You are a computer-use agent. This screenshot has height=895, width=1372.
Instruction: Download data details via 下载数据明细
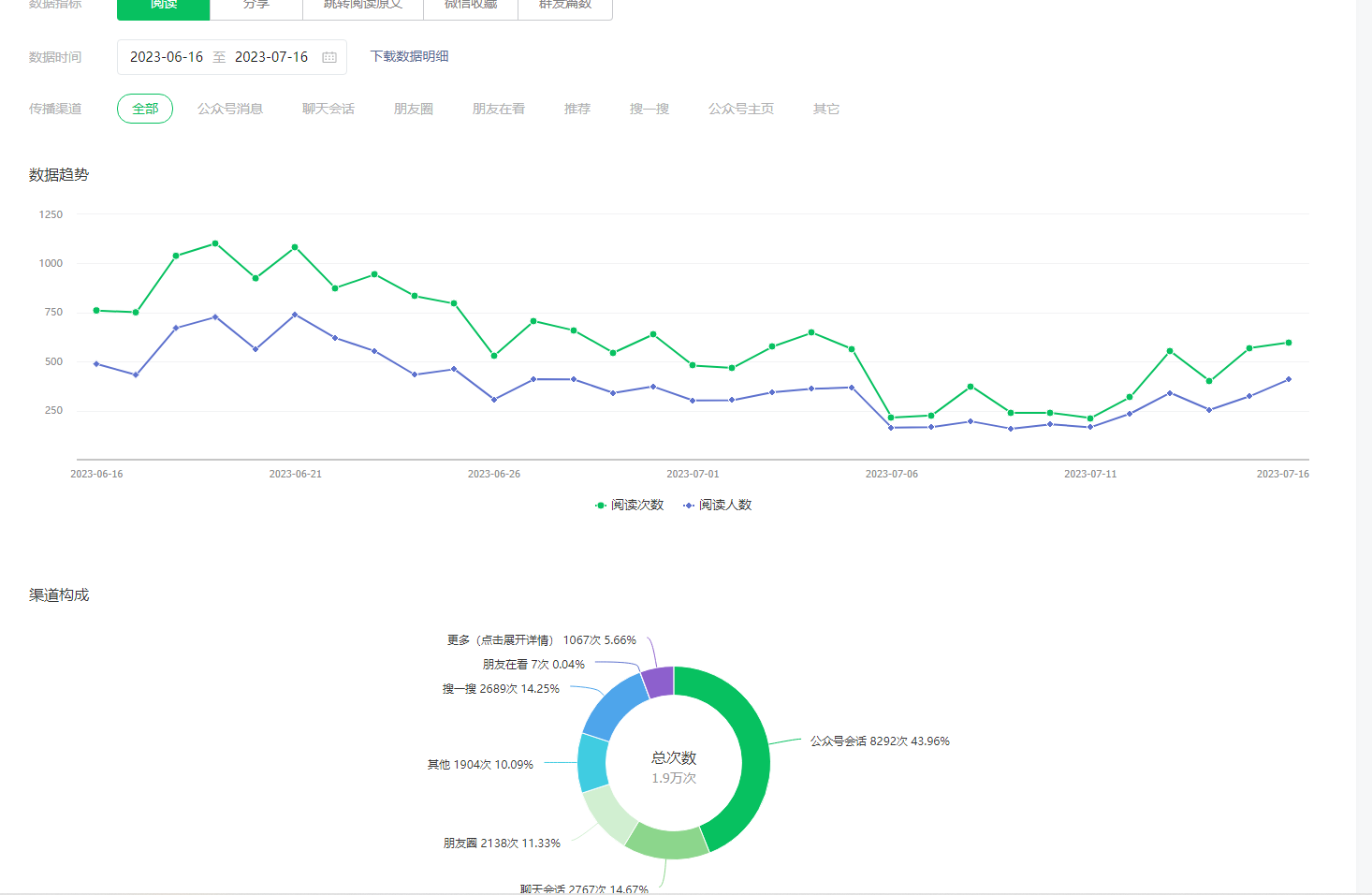pyautogui.click(x=409, y=56)
